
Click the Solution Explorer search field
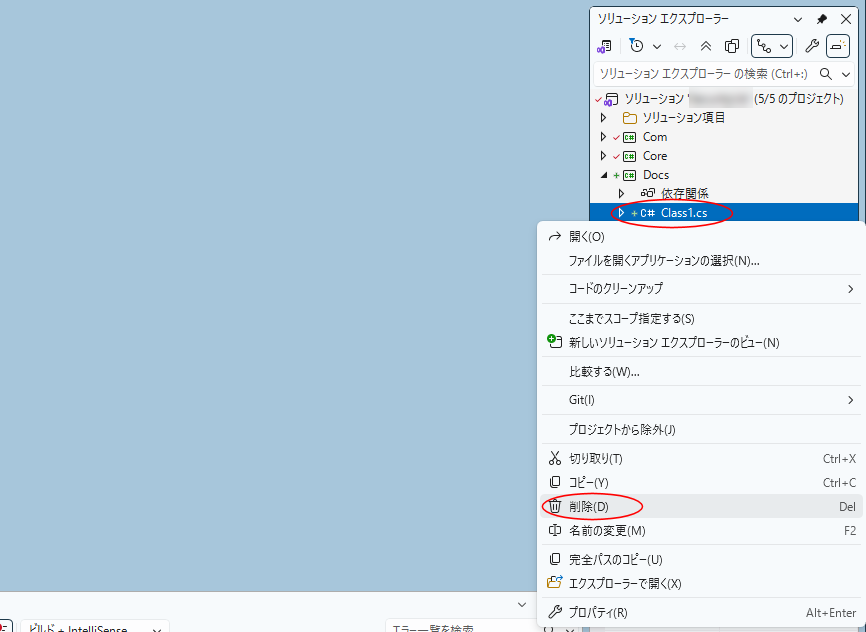[702, 74]
